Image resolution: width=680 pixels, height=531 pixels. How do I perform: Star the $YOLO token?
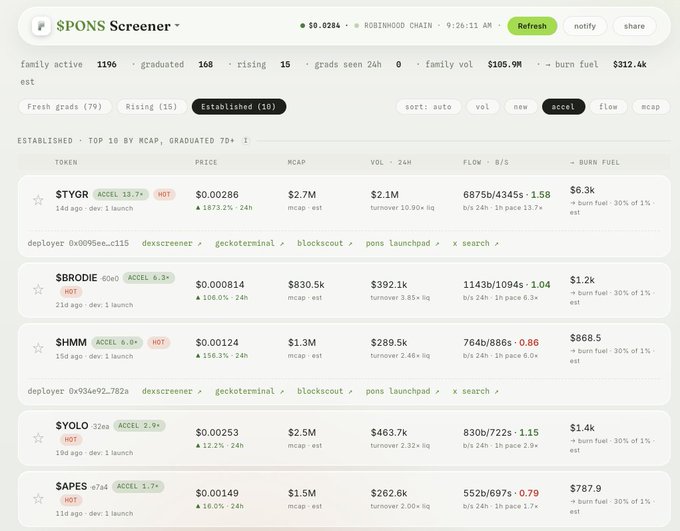click(x=38, y=438)
